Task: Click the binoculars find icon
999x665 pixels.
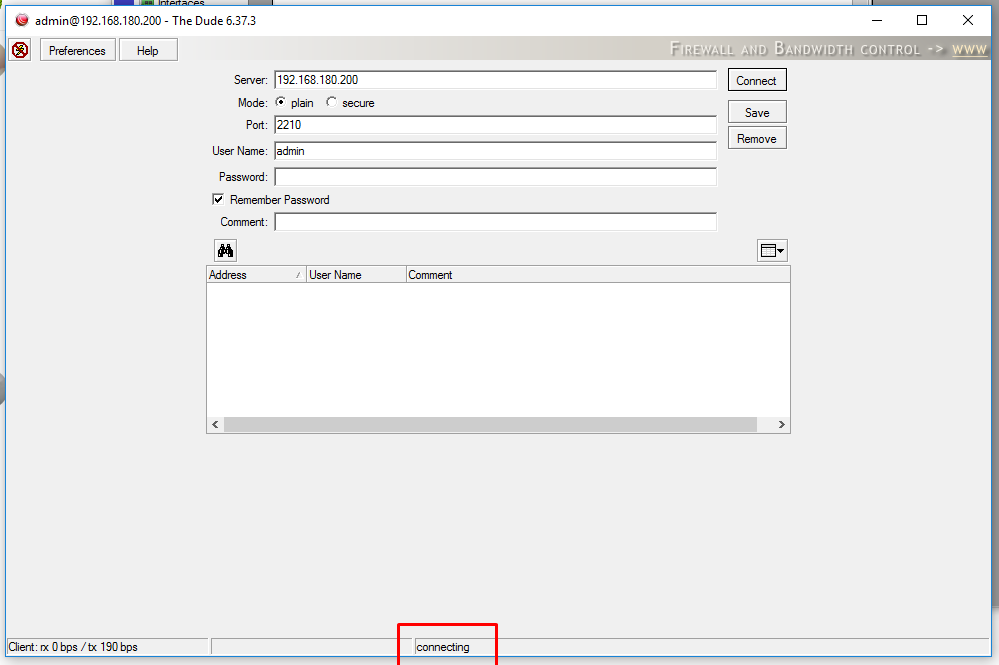Action: 226,250
